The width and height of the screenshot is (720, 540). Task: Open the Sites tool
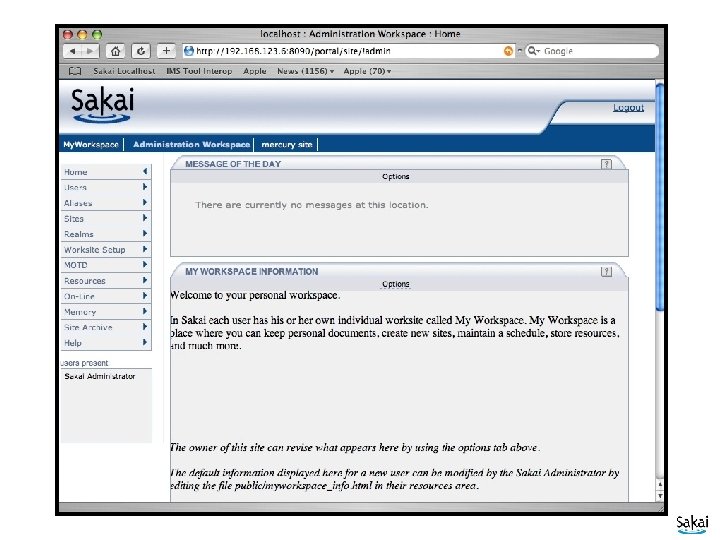click(106, 219)
